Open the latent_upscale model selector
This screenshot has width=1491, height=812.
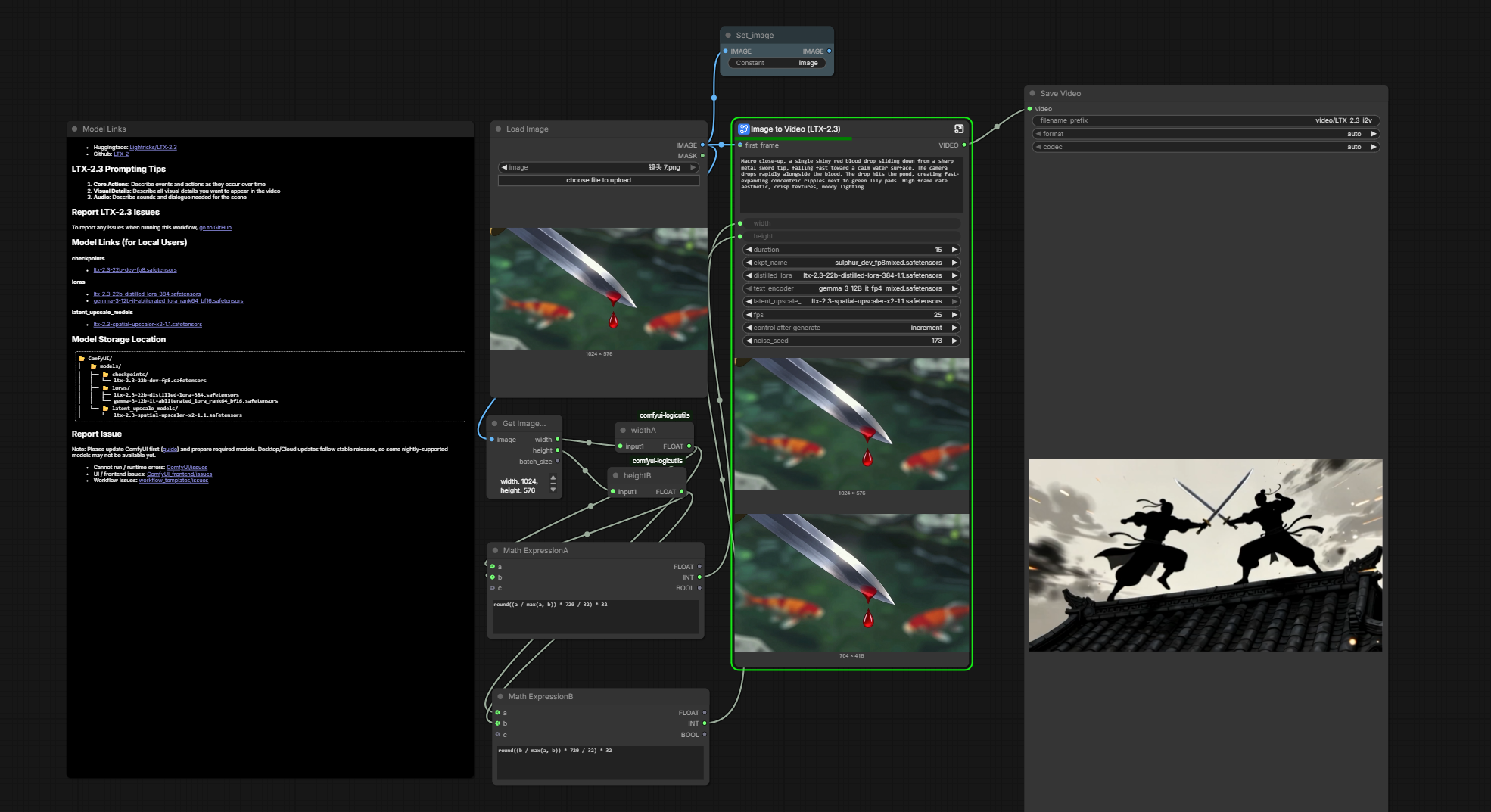tap(851, 301)
